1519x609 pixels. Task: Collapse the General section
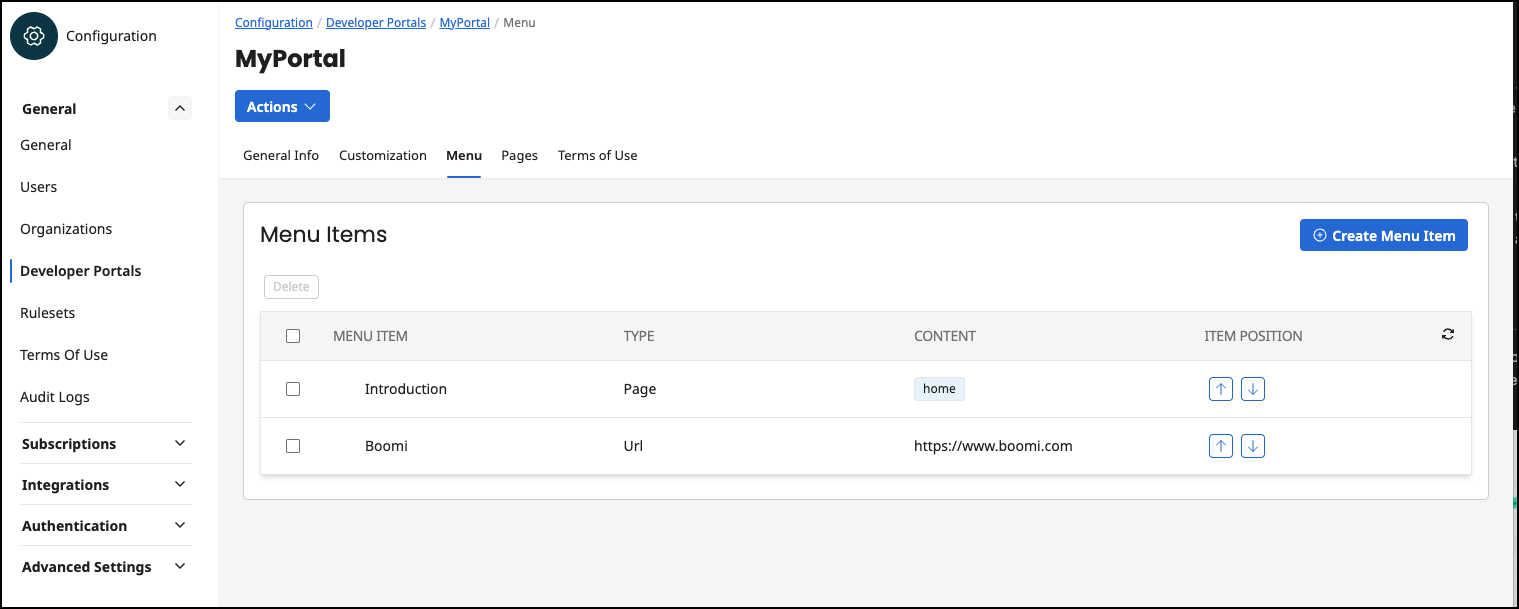coord(179,107)
